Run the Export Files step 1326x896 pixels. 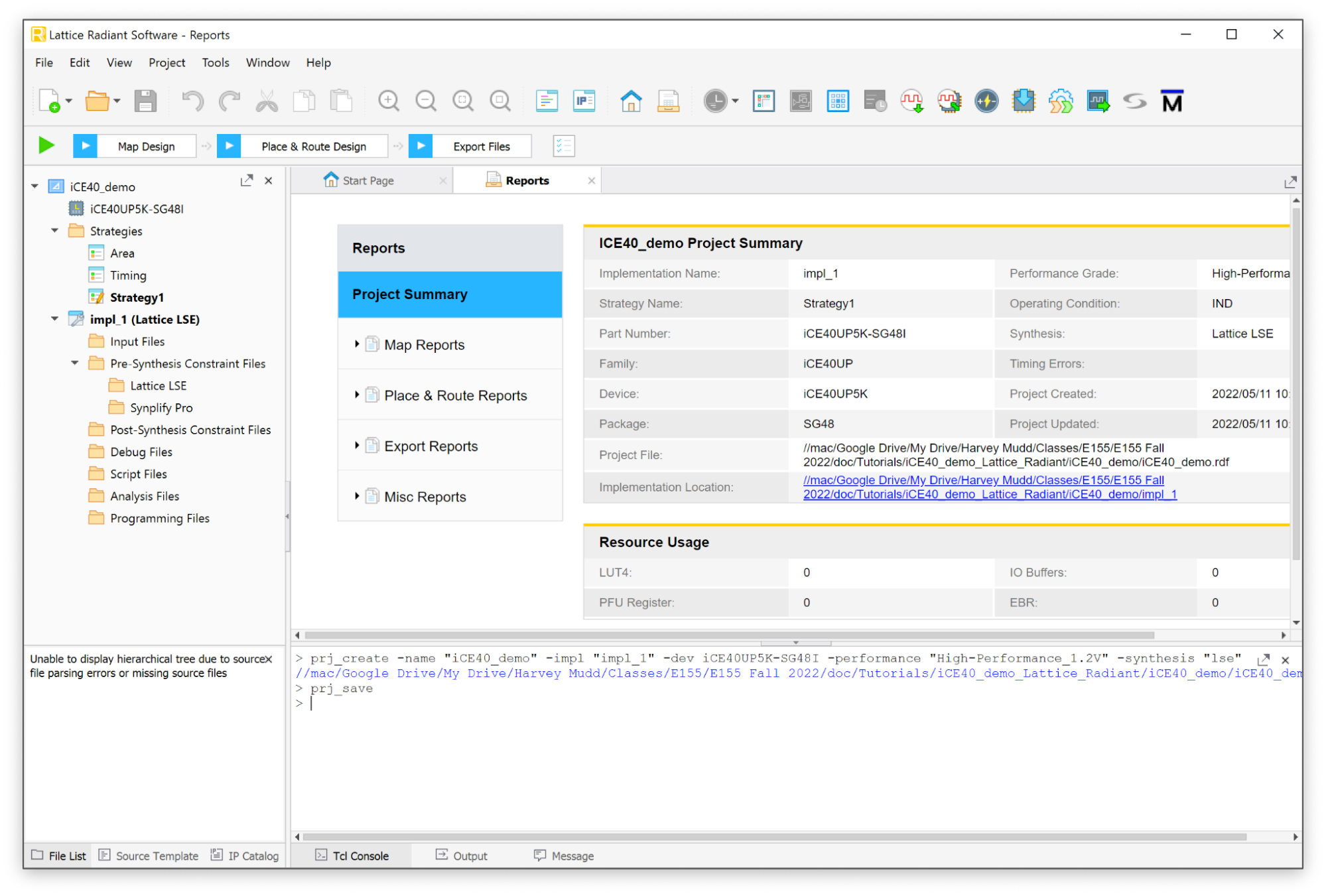pyautogui.click(x=470, y=146)
